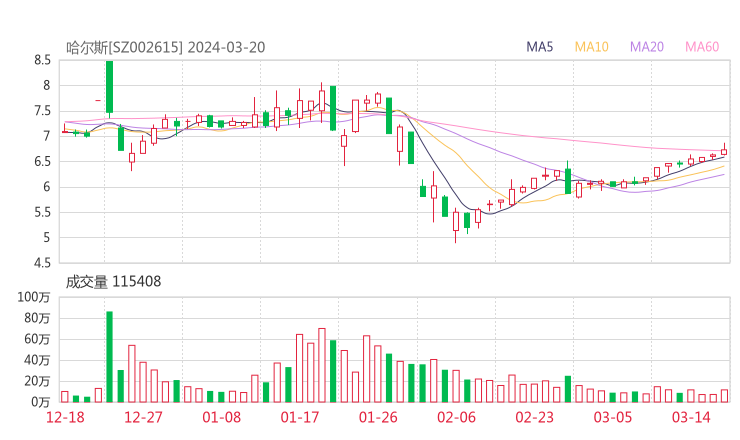Image resolution: width=740 pixels, height=440 pixels.
Task: Click the rightmost volume bar
Action: point(724,396)
